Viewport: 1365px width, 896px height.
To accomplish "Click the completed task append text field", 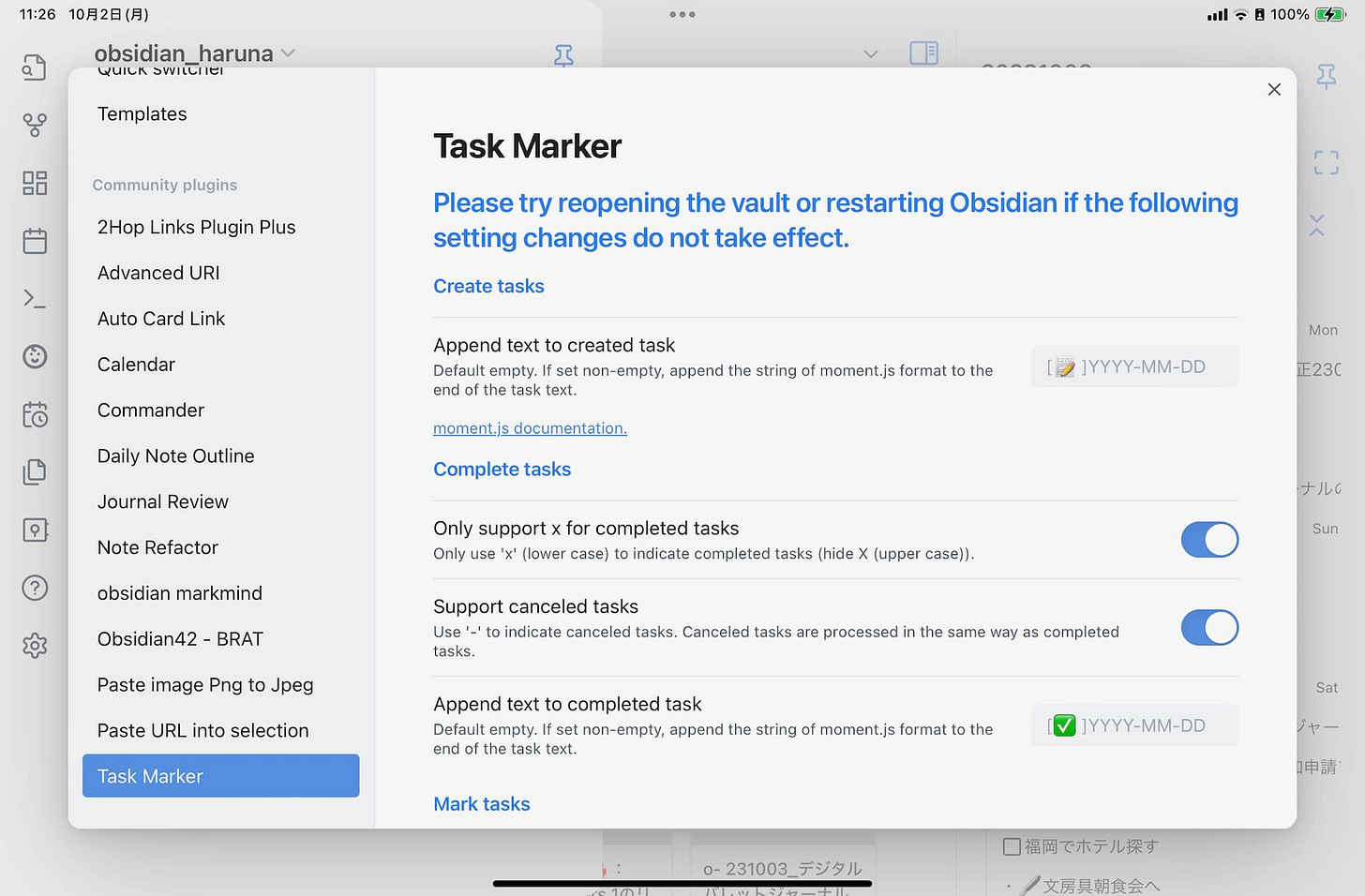I will pos(1135,725).
